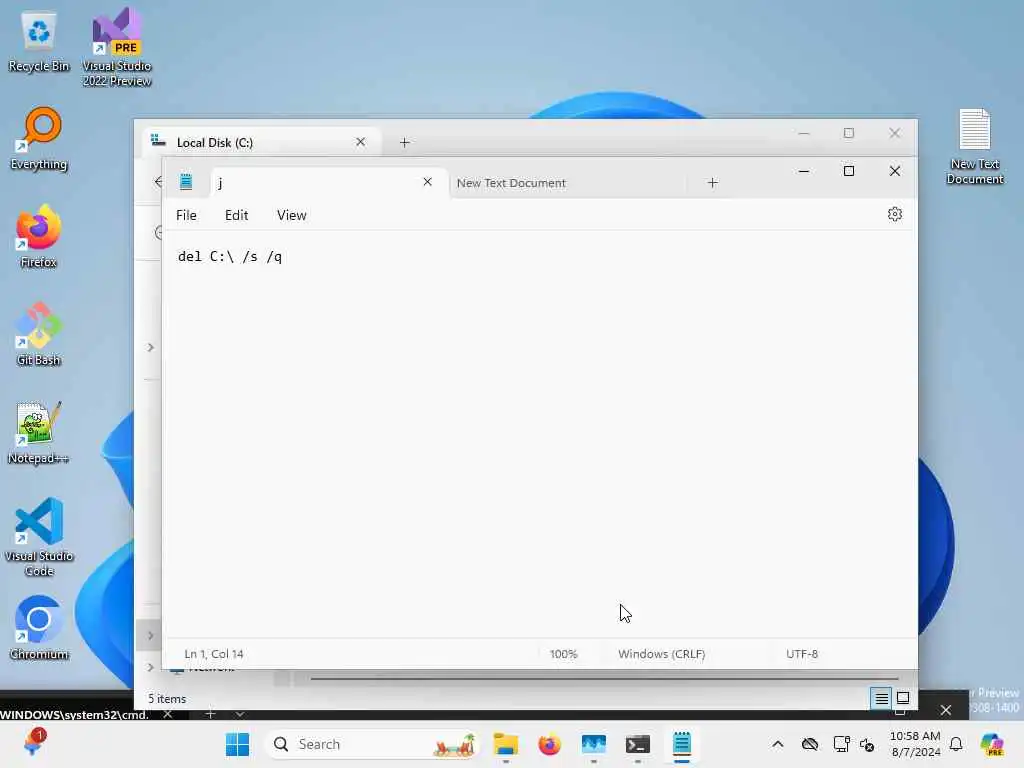Click the Explorer horizontal scrollbar

[x=604, y=679]
